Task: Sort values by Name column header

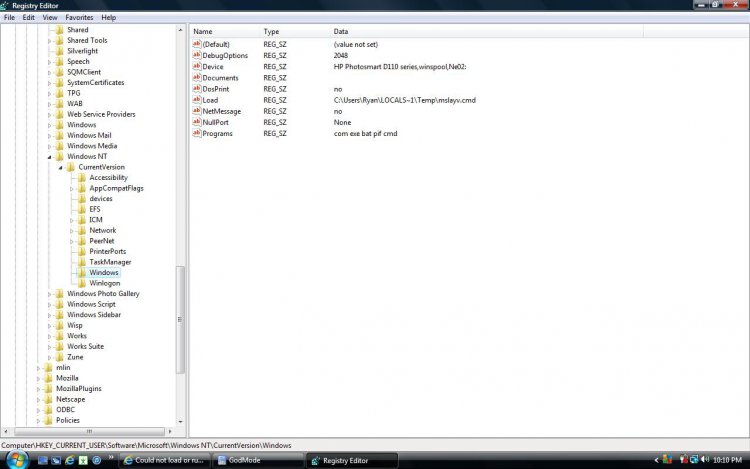Action: (x=225, y=32)
